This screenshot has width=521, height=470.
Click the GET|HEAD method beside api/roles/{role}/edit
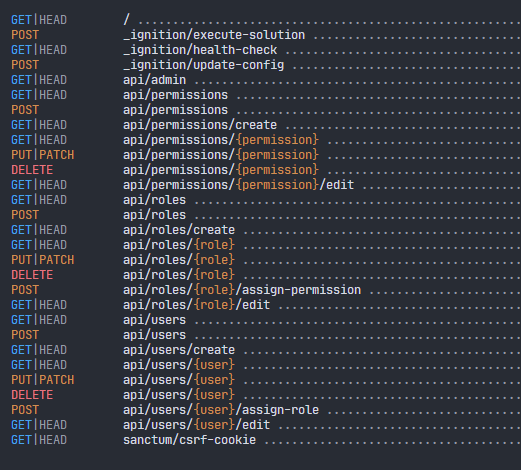tap(39, 305)
